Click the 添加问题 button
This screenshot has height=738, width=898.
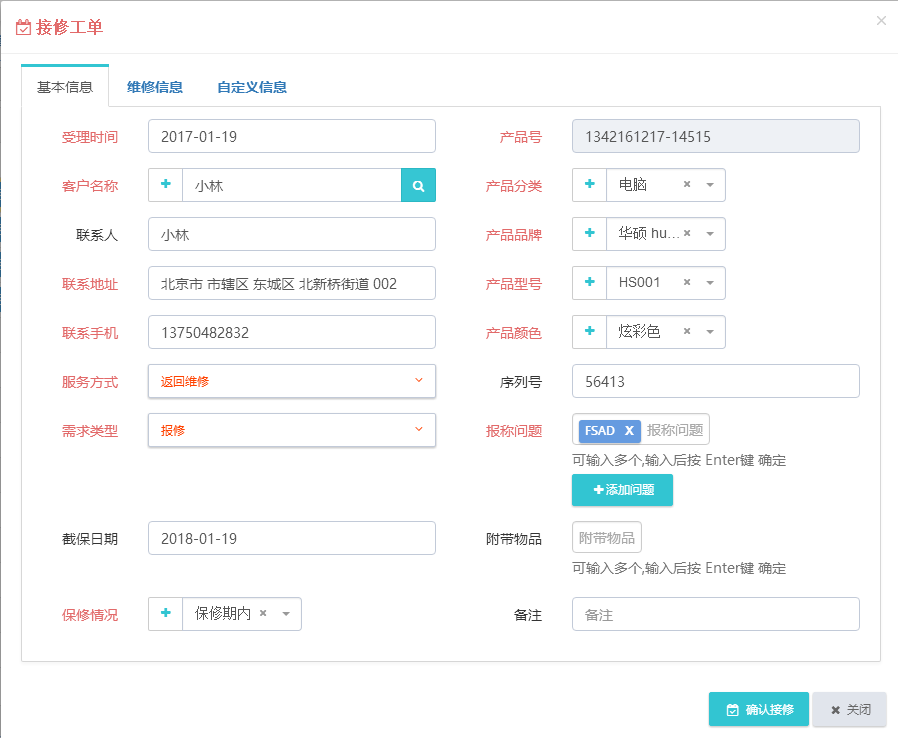(x=623, y=490)
